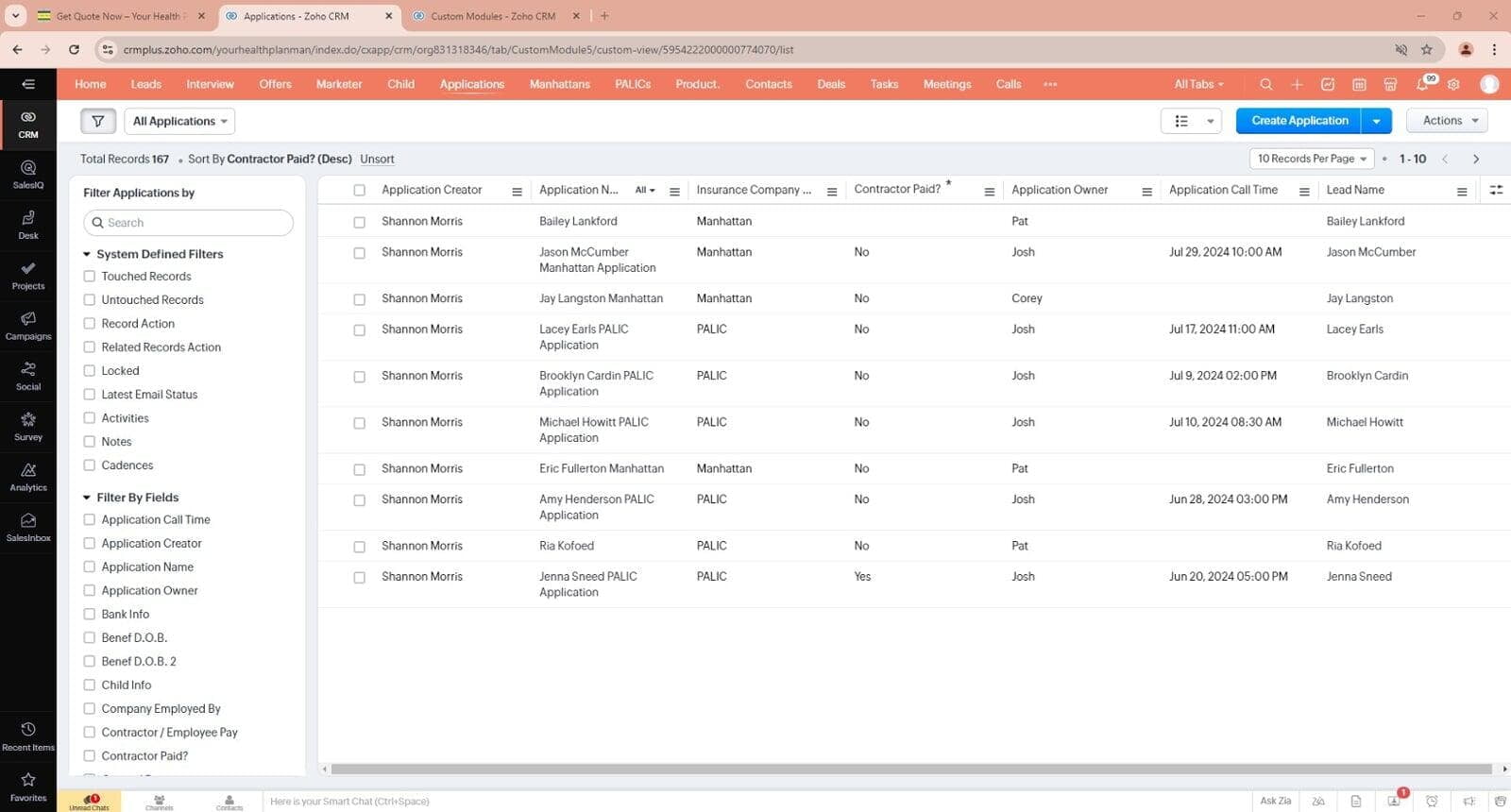Toggle the filter funnel button

tap(98, 121)
